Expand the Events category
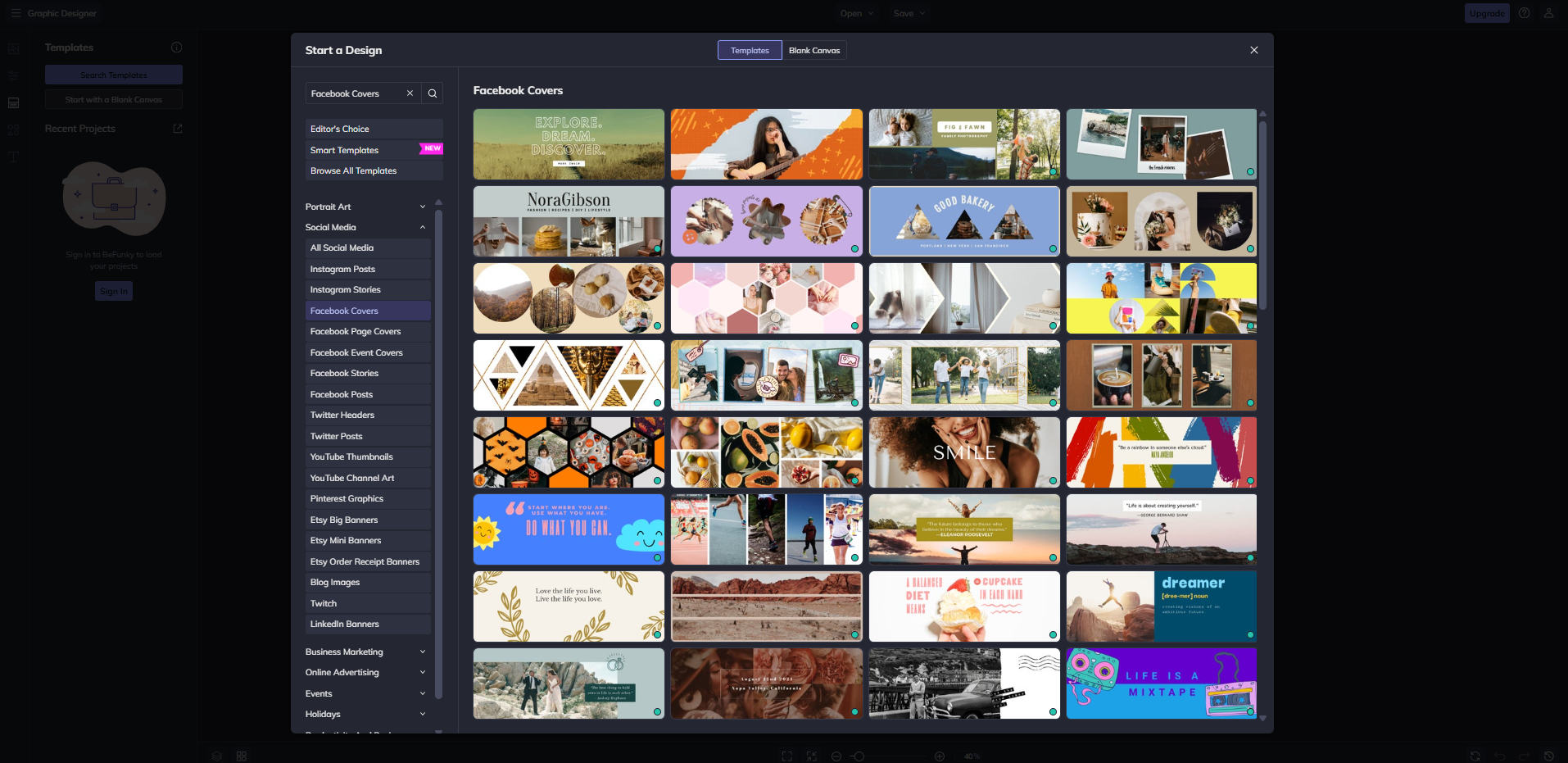The width and height of the screenshot is (1568, 763). (x=365, y=693)
